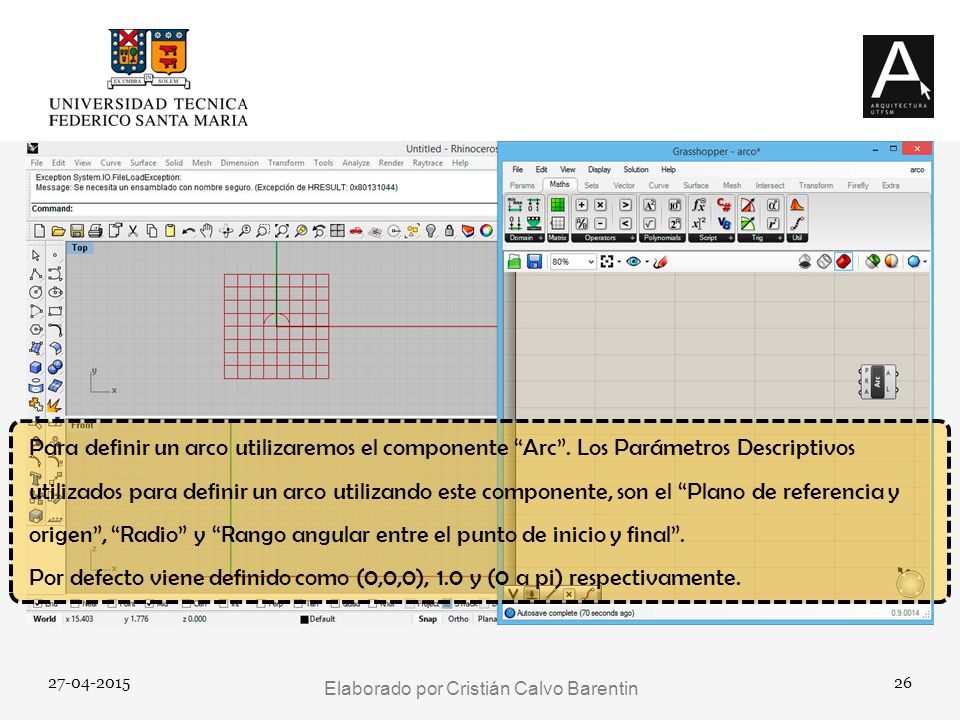960x720 pixels.
Task: Add the Larger Than (>) operator component
Action: coord(625,205)
